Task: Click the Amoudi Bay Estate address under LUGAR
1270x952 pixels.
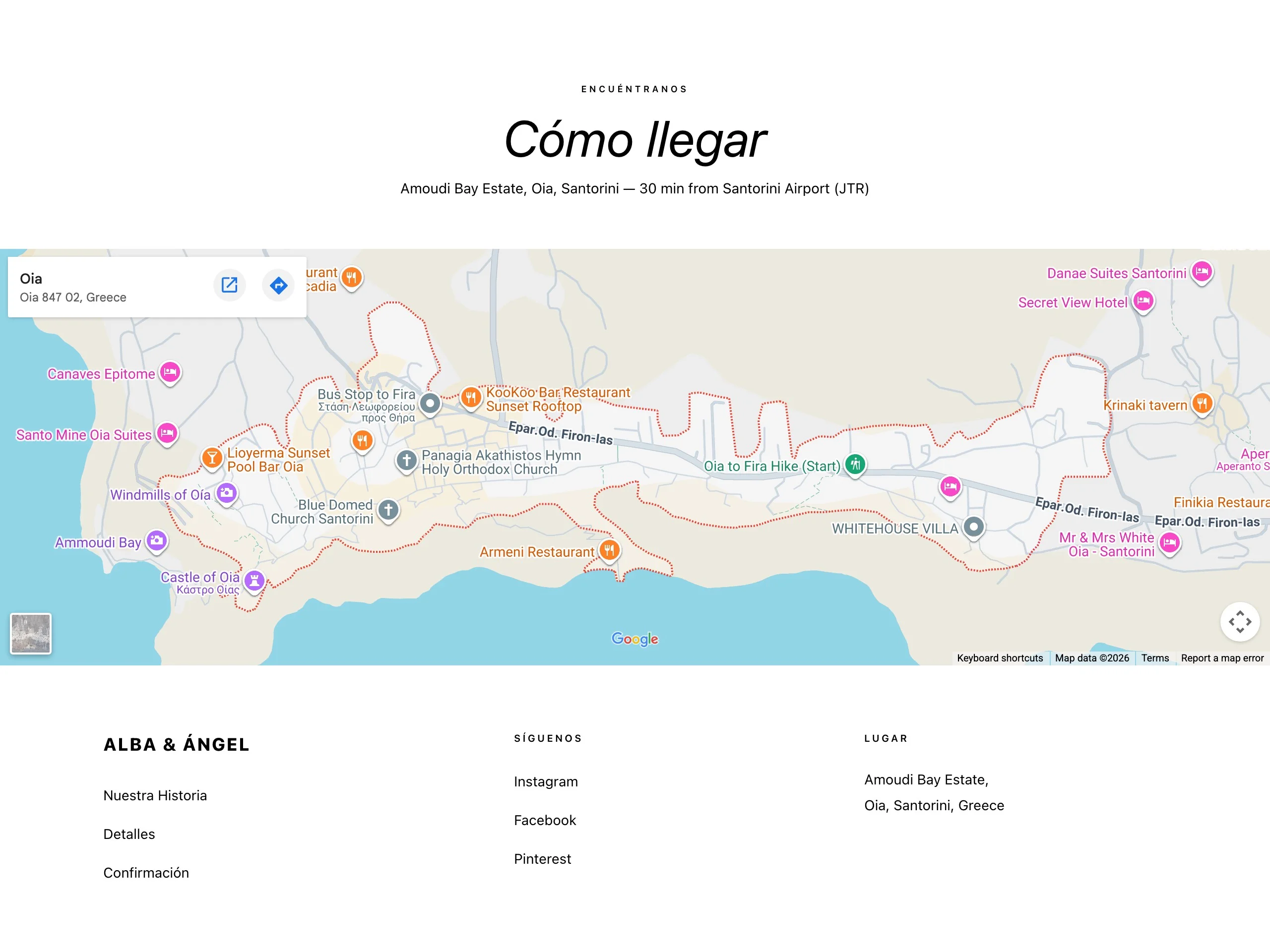Action: coord(934,792)
